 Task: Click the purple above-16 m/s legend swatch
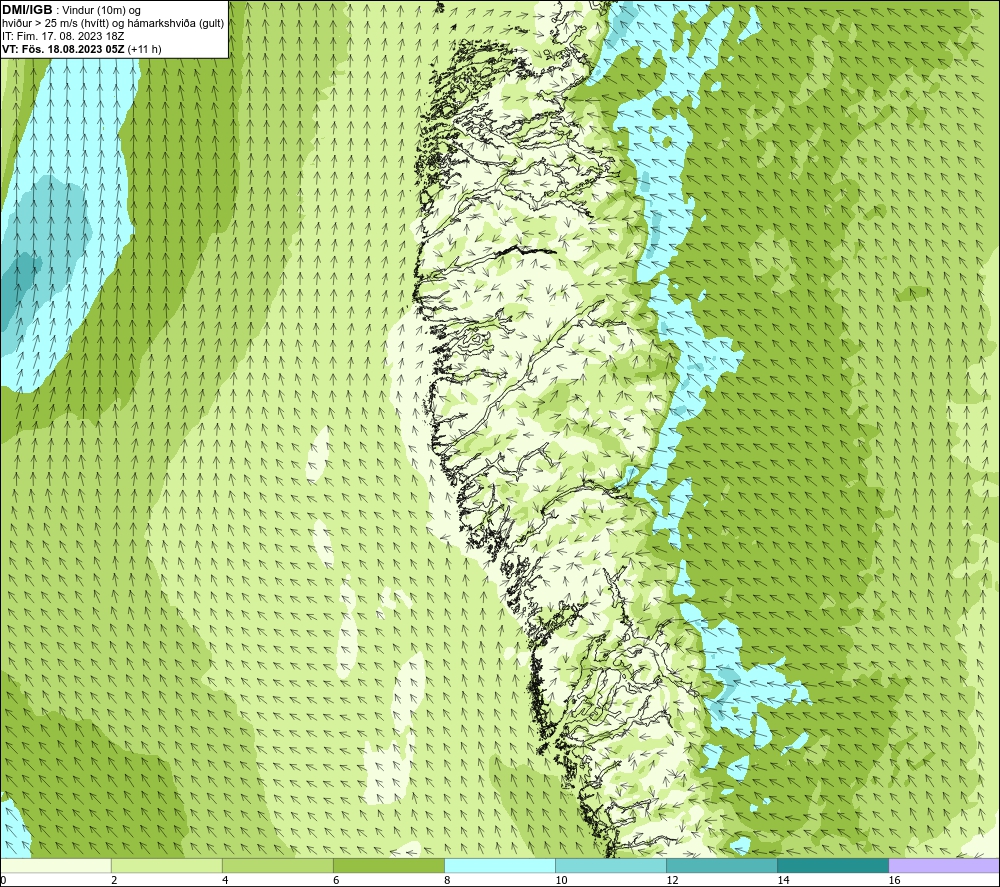pos(944,865)
